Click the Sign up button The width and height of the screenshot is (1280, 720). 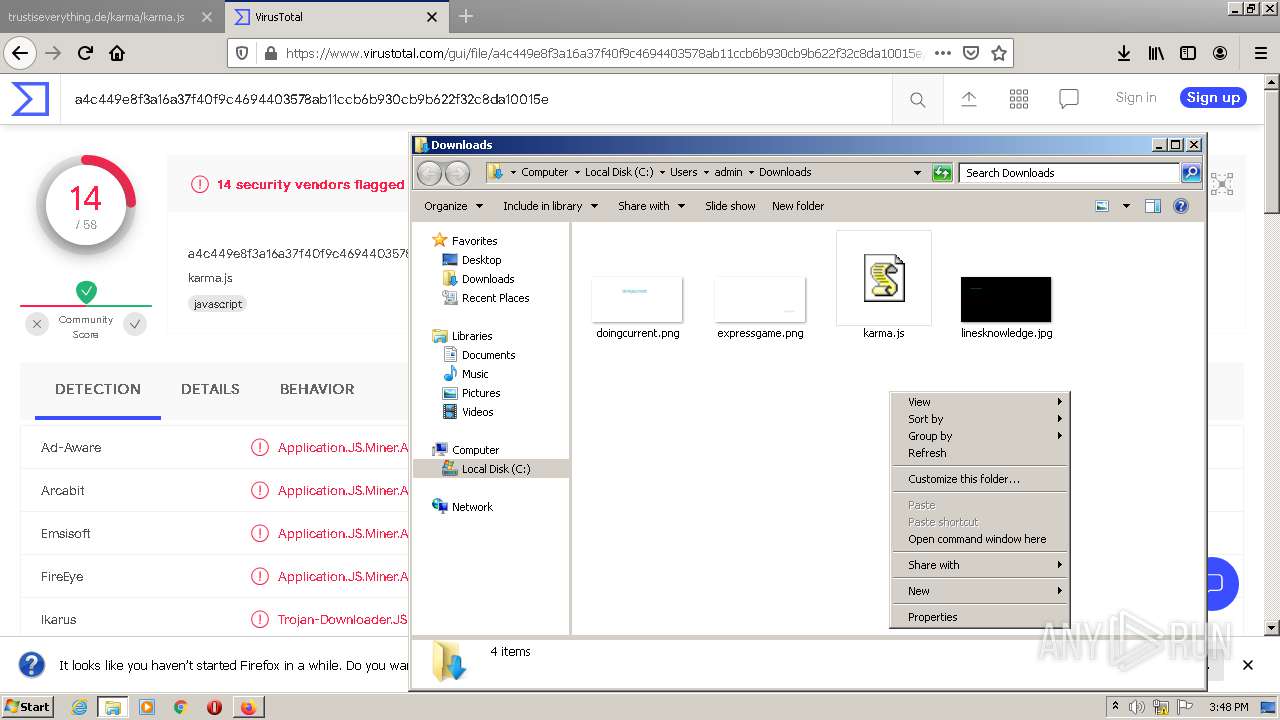coord(1213,97)
